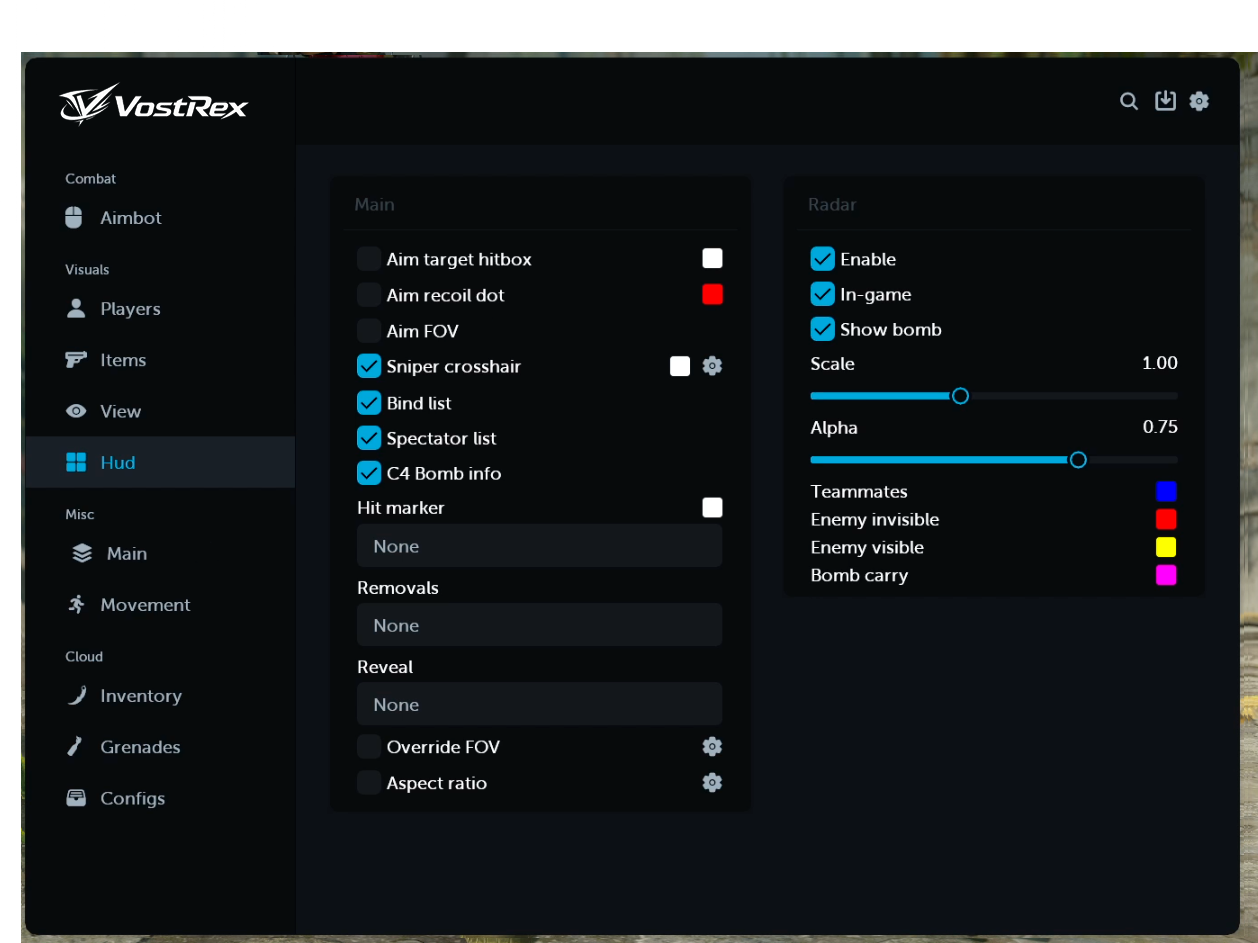Open the Inventory page in Cloud section
The height and width of the screenshot is (943, 1258).
141,695
